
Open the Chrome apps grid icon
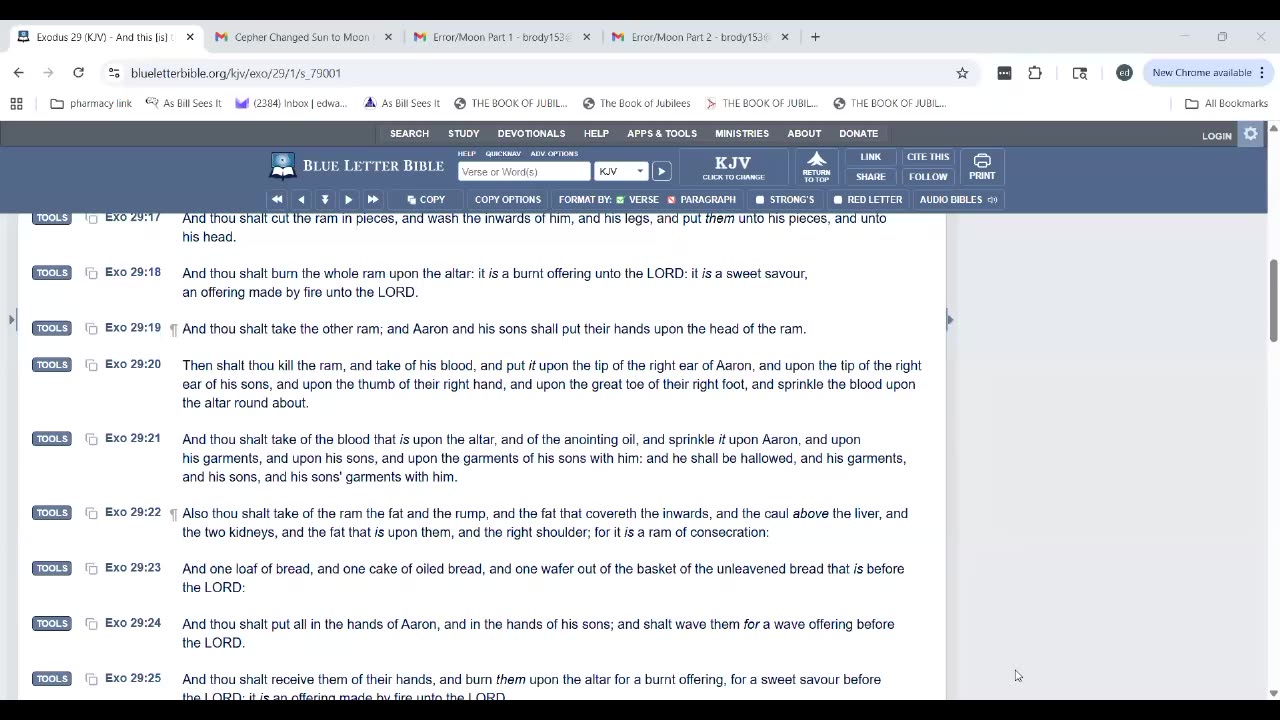16,103
